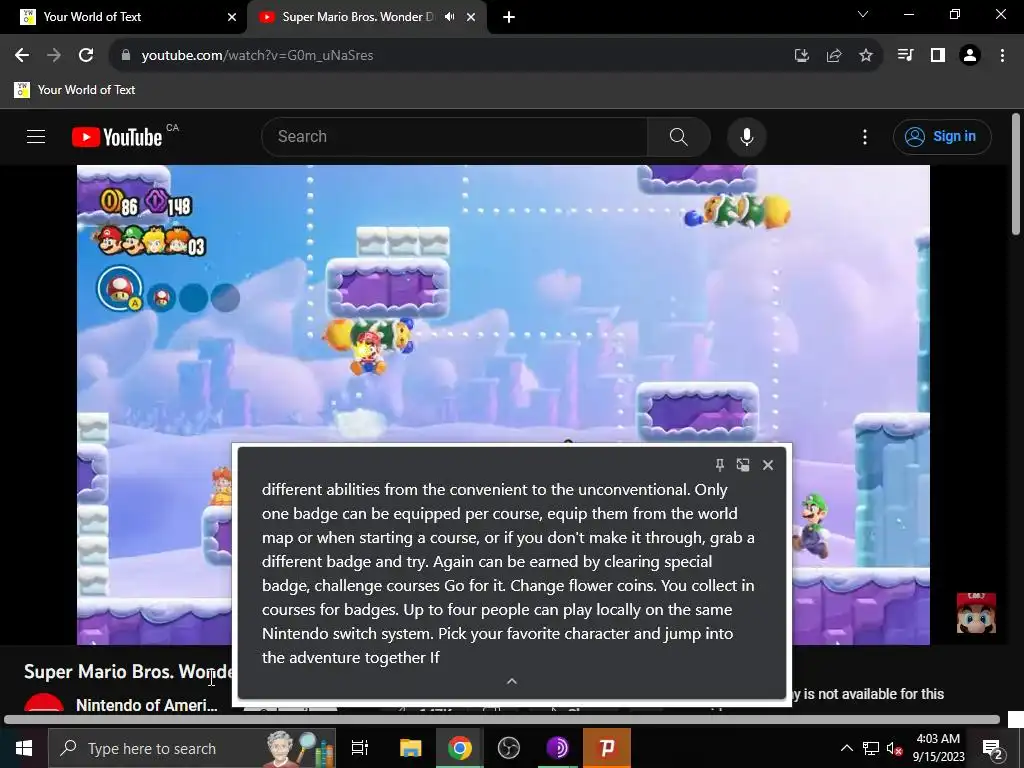Open a new browser tab
1024x768 pixels.
(x=509, y=17)
